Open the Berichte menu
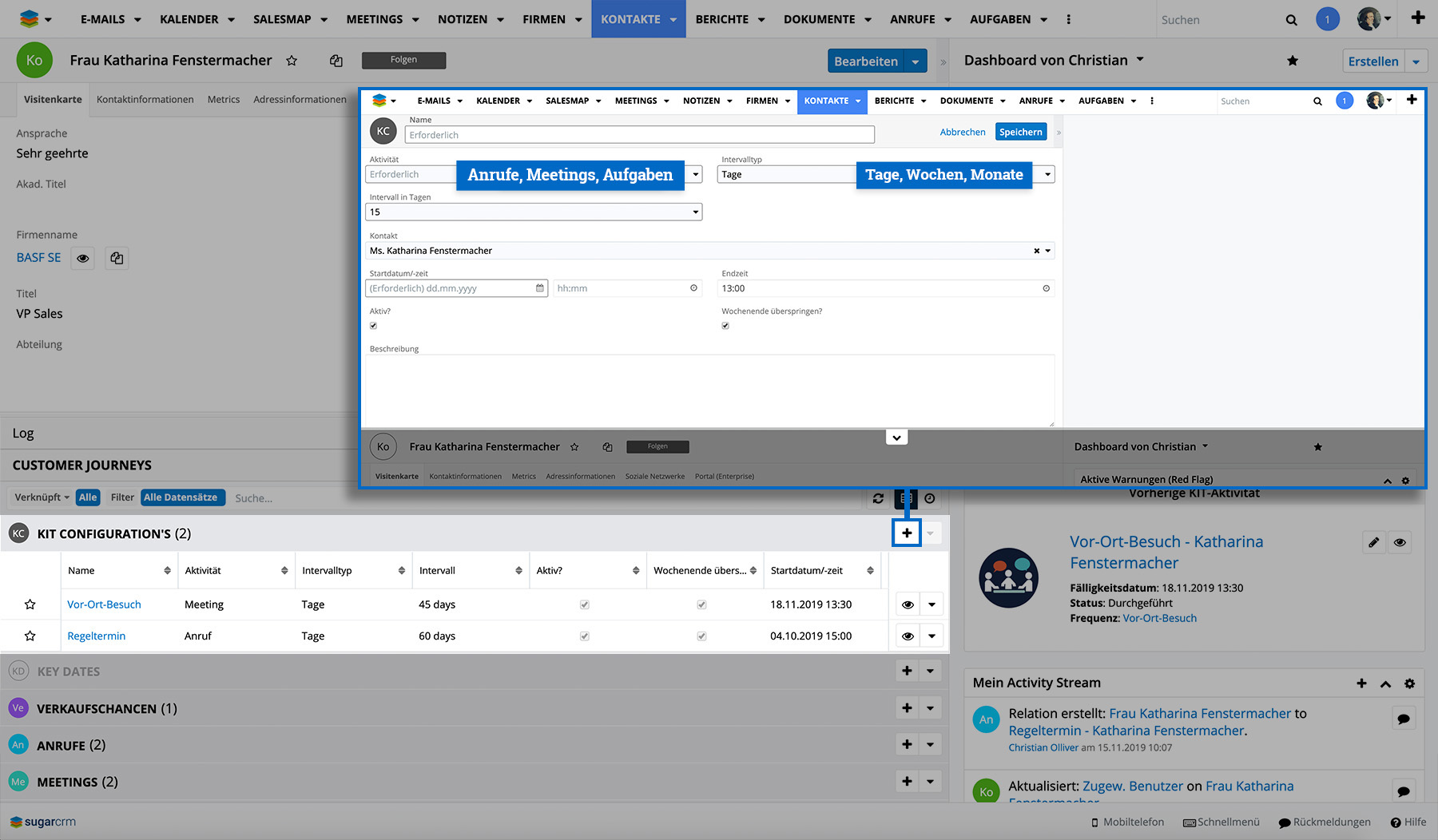This screenshot has height=840, width=1438. pyautogui.click(x=721, y=19)
